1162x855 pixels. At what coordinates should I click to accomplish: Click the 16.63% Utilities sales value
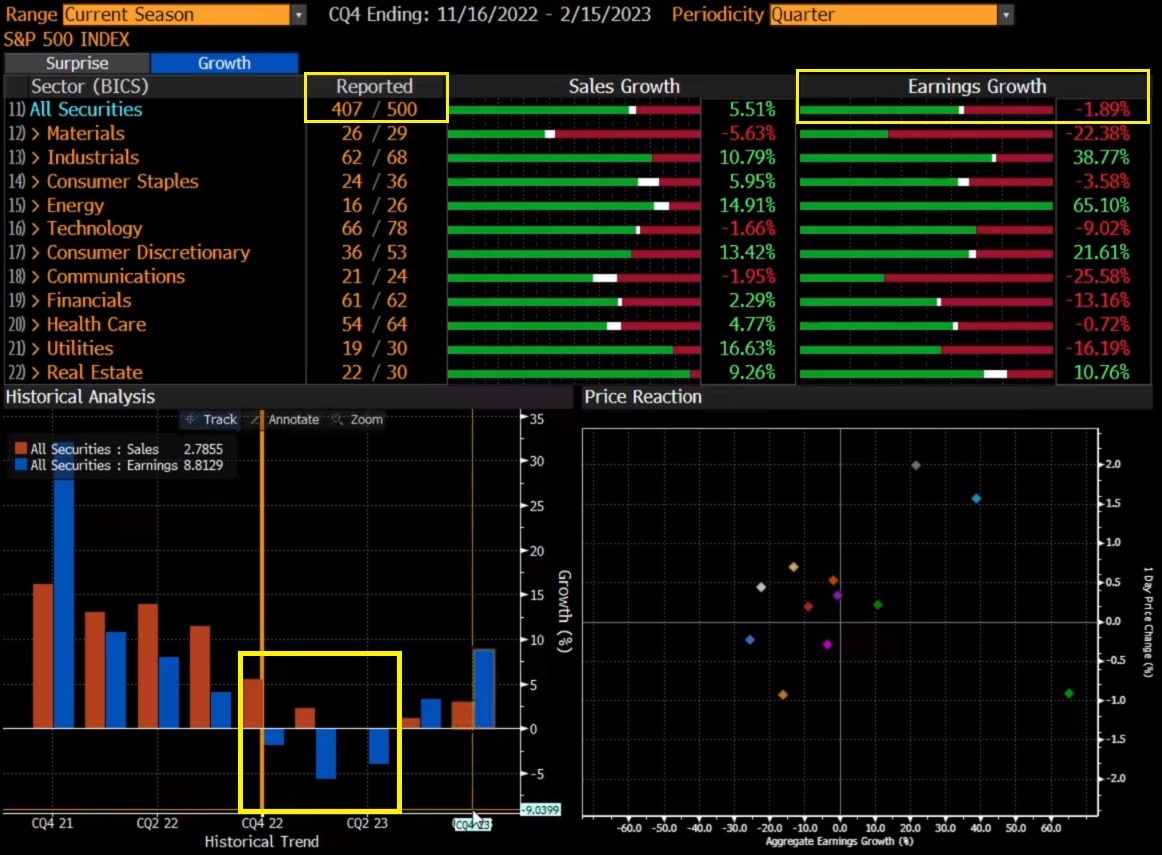point(747,348)
